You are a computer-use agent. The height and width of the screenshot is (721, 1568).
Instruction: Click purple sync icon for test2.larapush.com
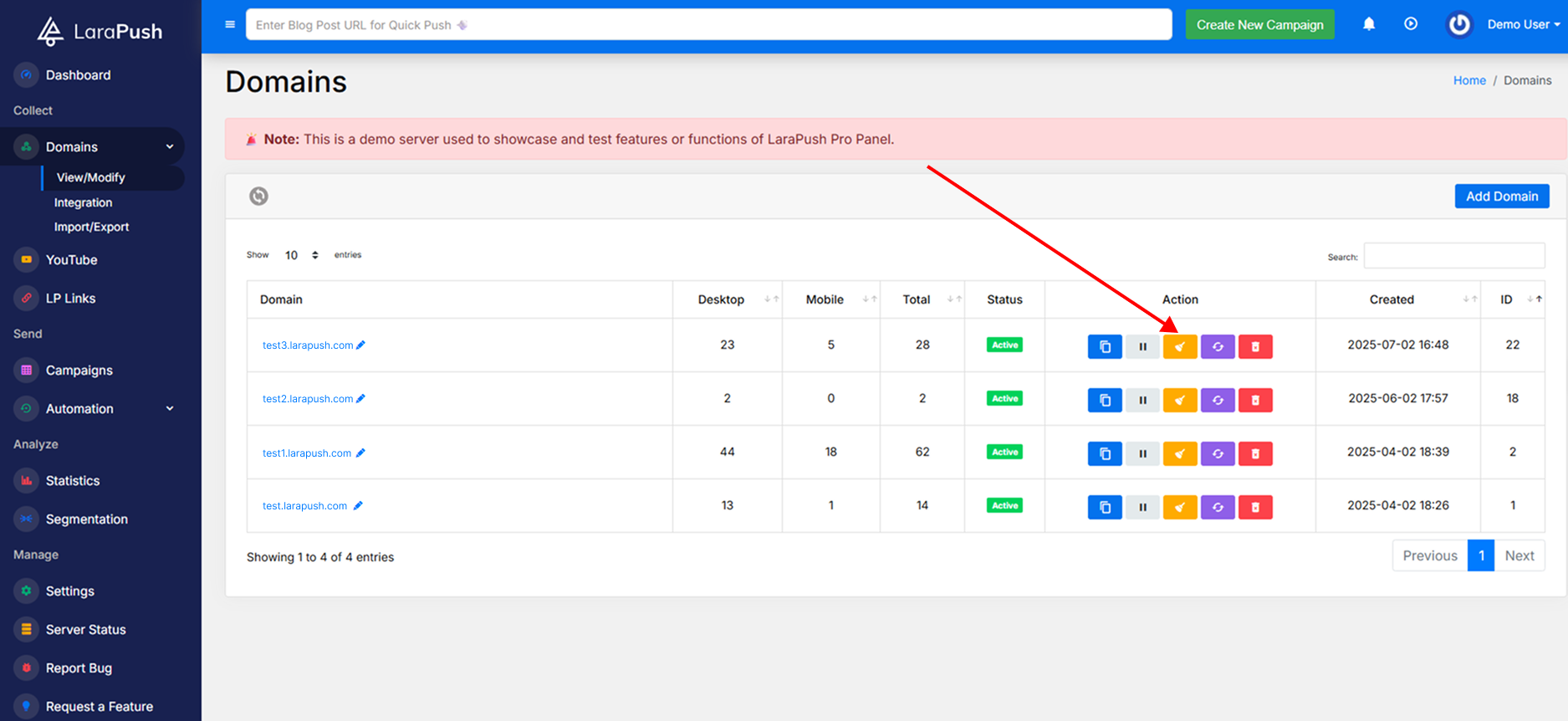pos(1218,400)
